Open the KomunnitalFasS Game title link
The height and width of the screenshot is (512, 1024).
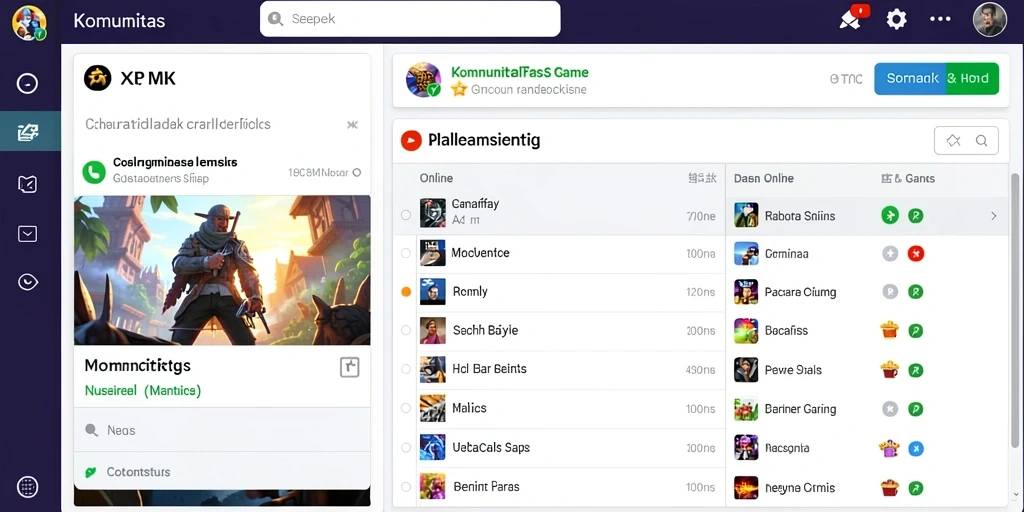click(520, 72)
